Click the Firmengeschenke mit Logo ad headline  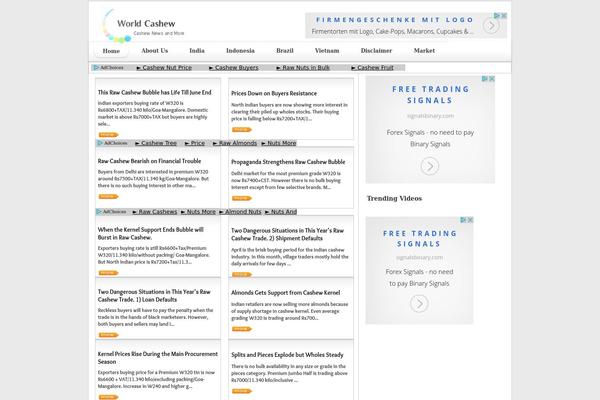click(395, 20)
